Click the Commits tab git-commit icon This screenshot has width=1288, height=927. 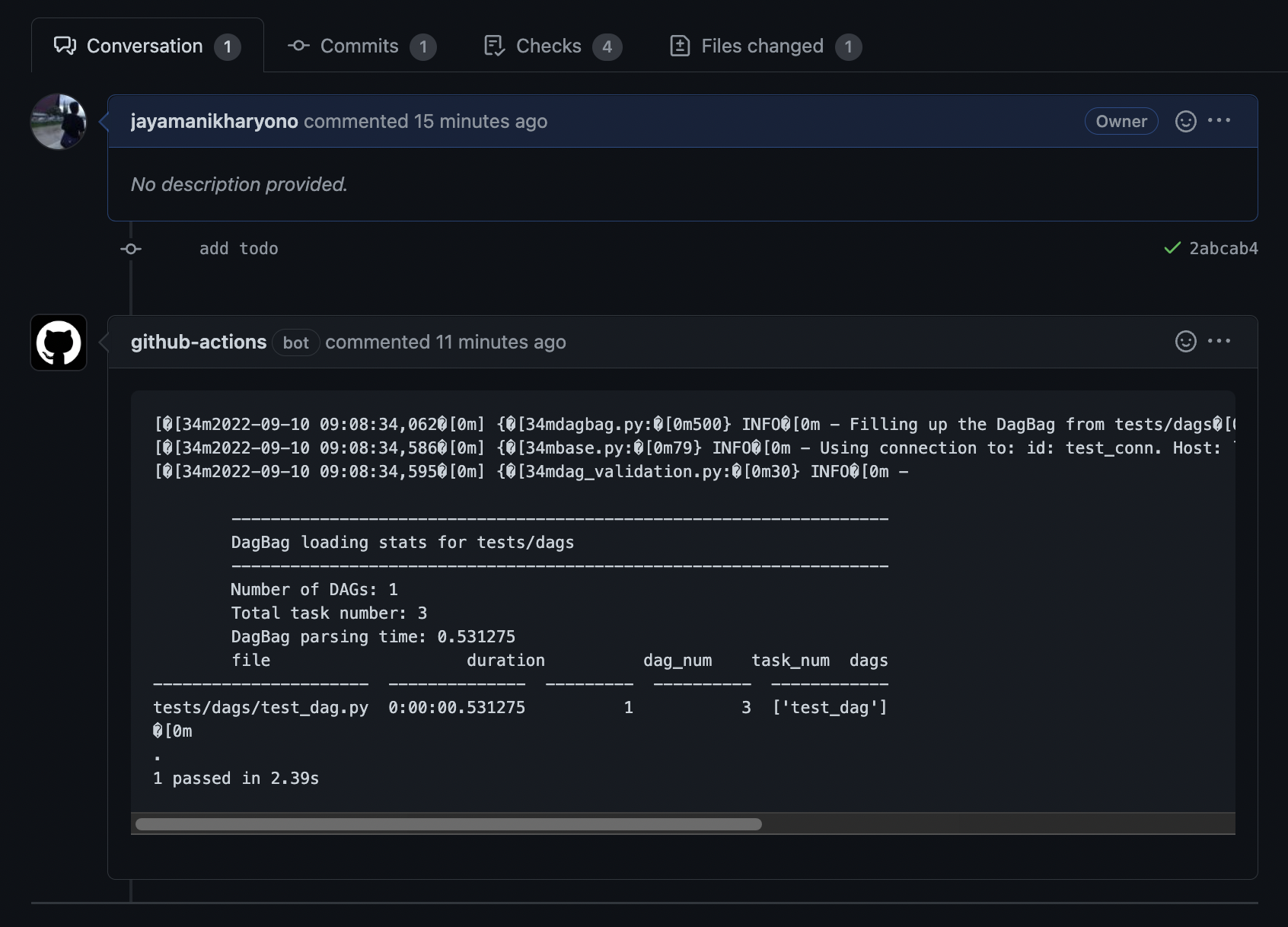[x=298, y=46]
